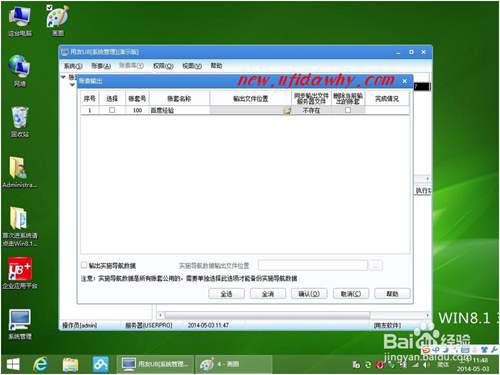This screenshot has height=375, width=500.
Task: Open the blue Baidu cloud taskbar app
Action: coord(100,364)
